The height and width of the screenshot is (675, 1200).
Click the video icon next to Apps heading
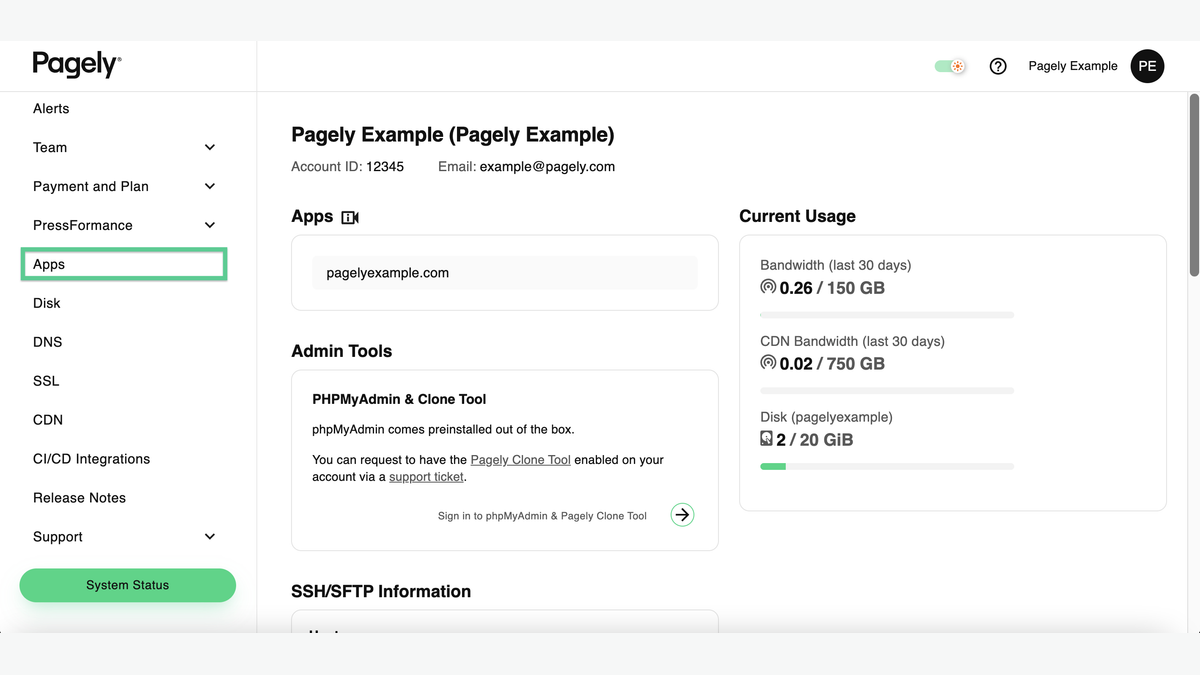point(350,217)
